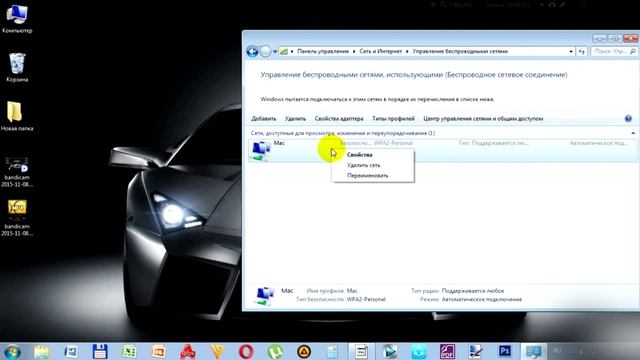
Task: Click the control panel search field
Action: click(x=614, y=51)
